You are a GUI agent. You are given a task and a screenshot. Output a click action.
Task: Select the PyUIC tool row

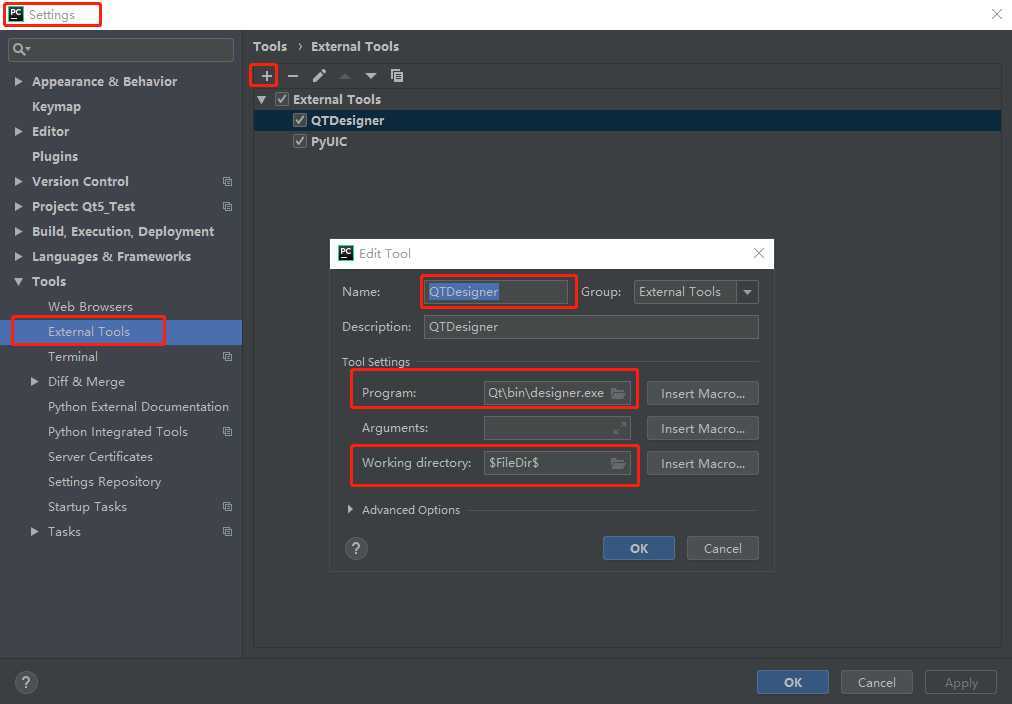click(x=627, y=141)
